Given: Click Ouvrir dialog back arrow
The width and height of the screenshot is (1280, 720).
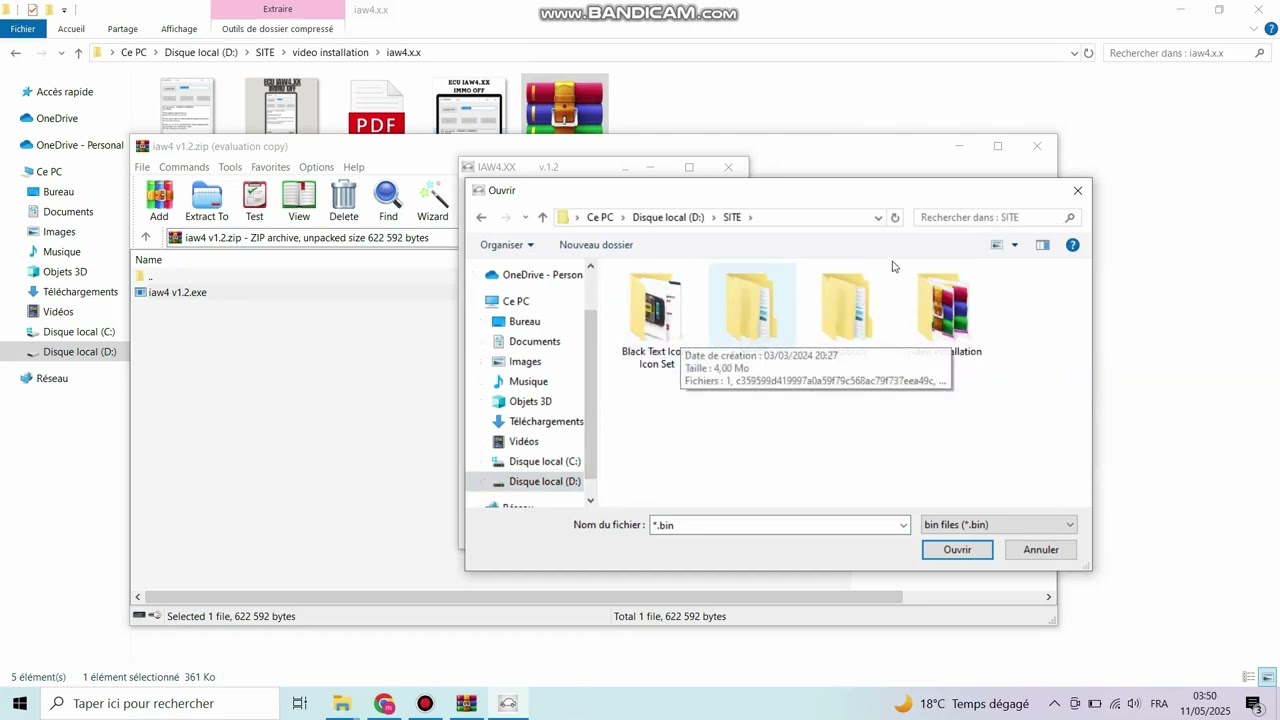Looking at the screenshot, I should (x=481, y=217).
